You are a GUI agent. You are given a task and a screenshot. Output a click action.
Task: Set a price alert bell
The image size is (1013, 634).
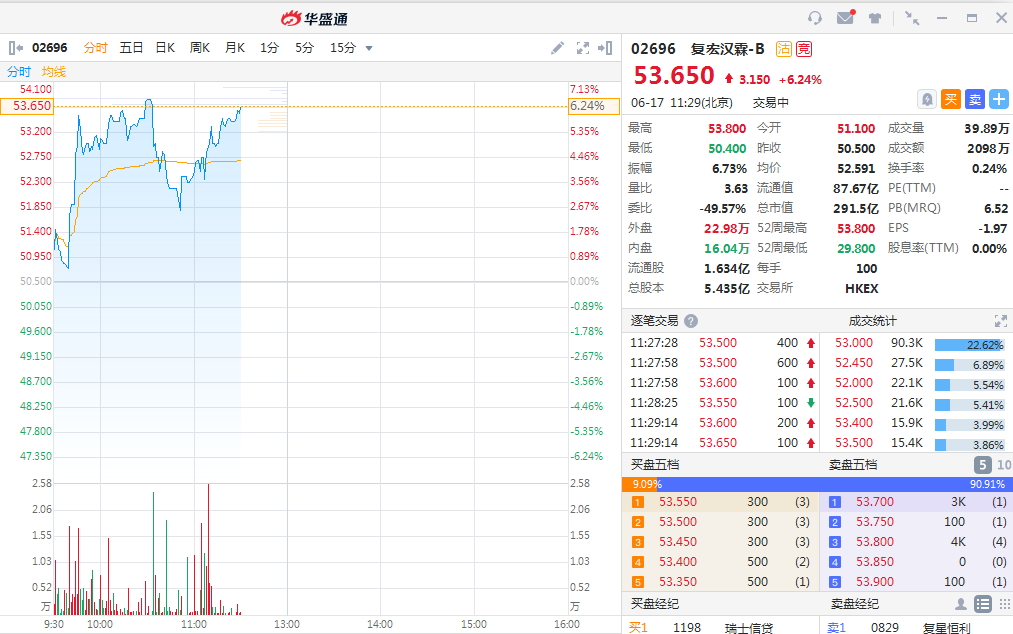[x=927, y=100]
